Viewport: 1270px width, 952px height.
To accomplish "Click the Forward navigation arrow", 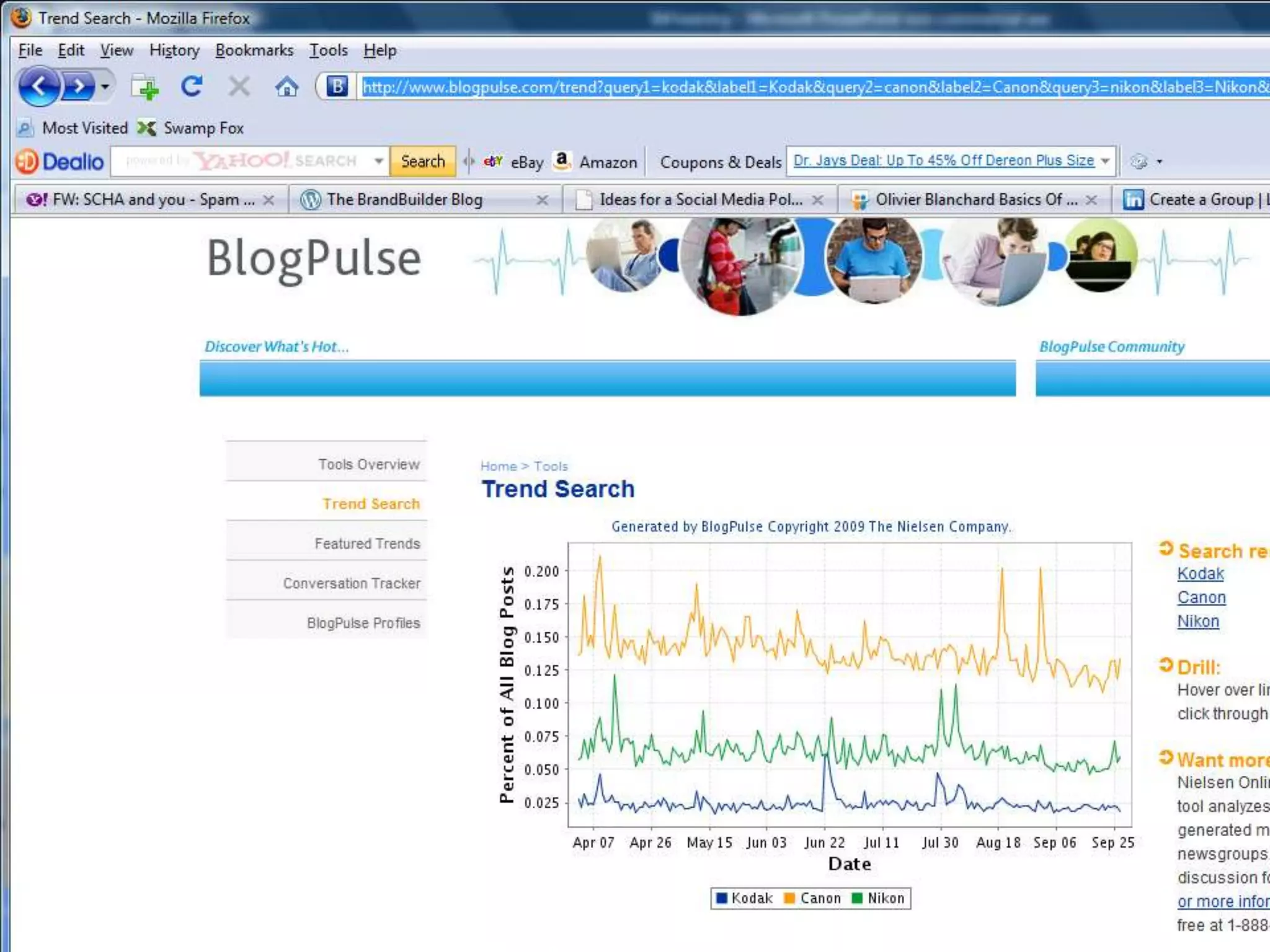I will click(79, 87).
